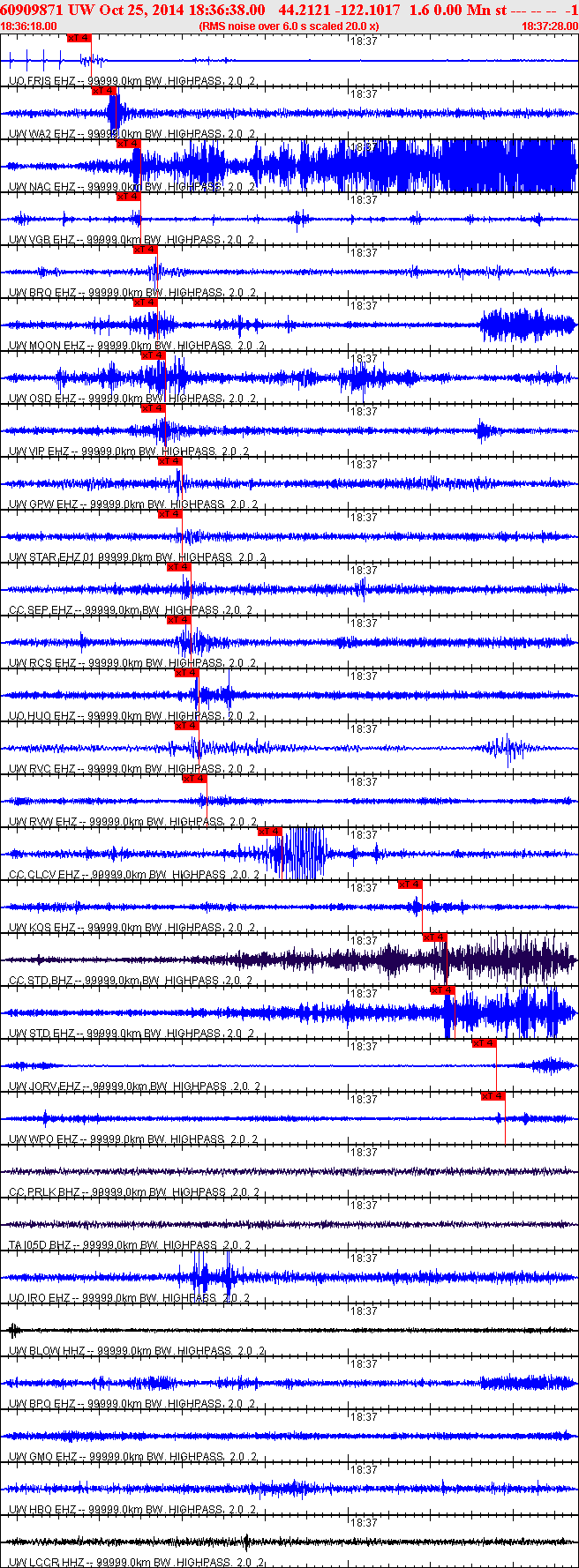Select the CC PRLK BHZ station label
Screen dimensions: 579x1568
point(42,1192)
